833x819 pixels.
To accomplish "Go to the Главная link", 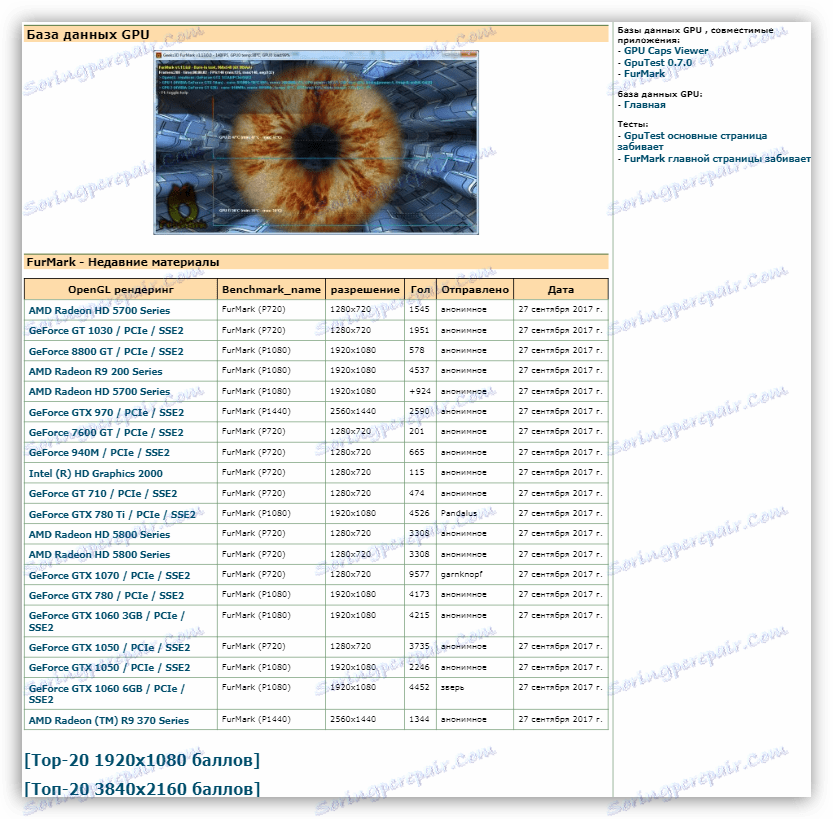I will click(x=644, y=105).
